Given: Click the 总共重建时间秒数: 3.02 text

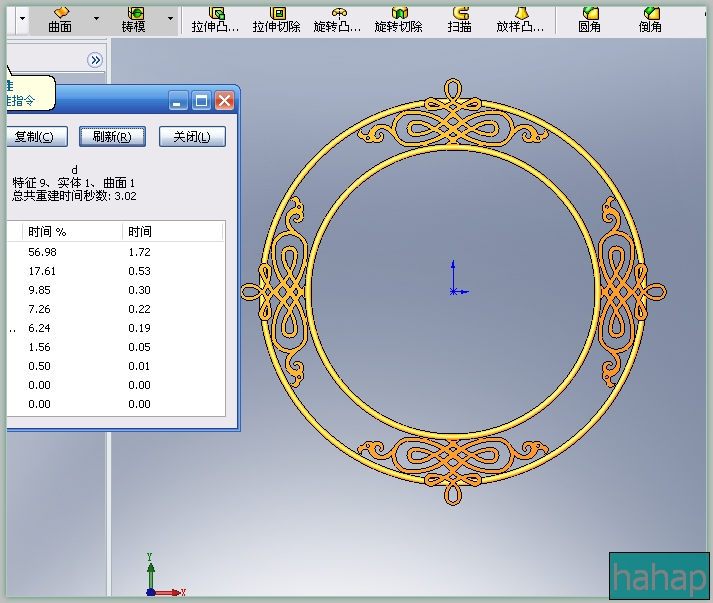Looking at the screenshot, I should pyautogui.click(x=74, y=196).
